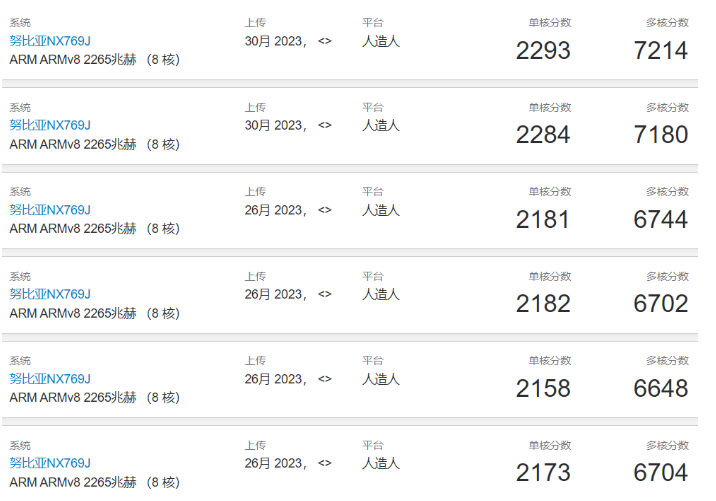Select the 7214 multi-core score
This screenshot has width=716, height=501.
tap(661, 51)
